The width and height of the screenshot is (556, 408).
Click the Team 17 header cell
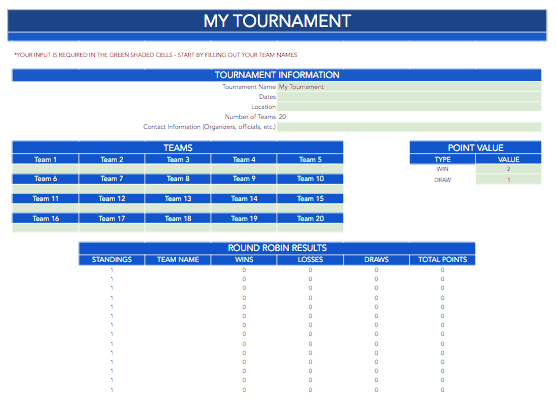[x=112, y=218]
